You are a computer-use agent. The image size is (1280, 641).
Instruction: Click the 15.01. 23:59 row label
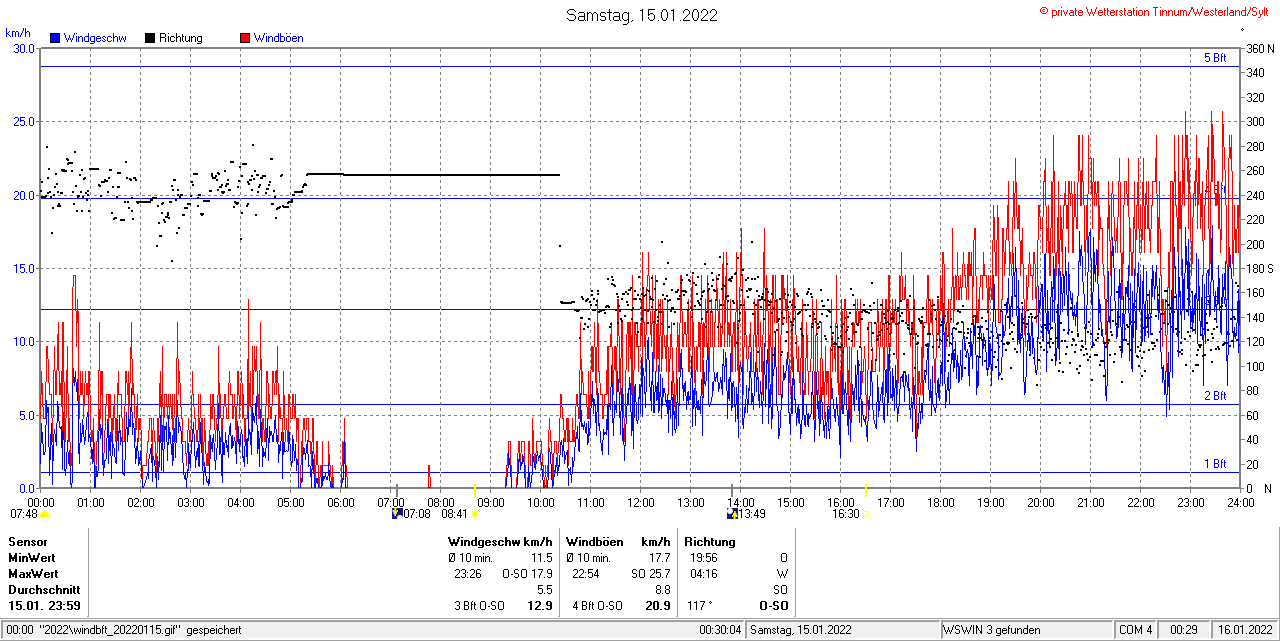(x=45, y=606)
